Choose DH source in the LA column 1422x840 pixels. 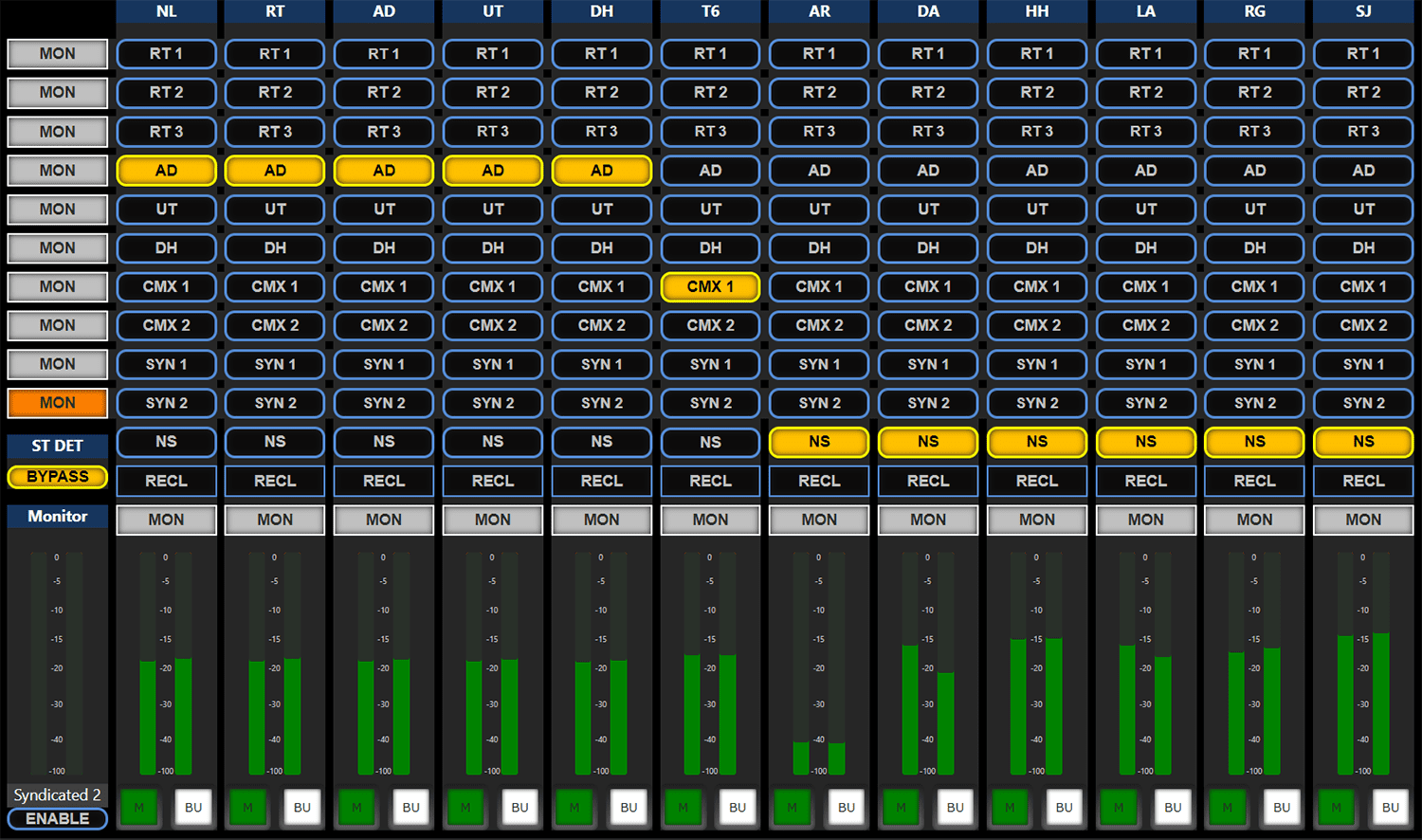click(x=1146, y=248)
